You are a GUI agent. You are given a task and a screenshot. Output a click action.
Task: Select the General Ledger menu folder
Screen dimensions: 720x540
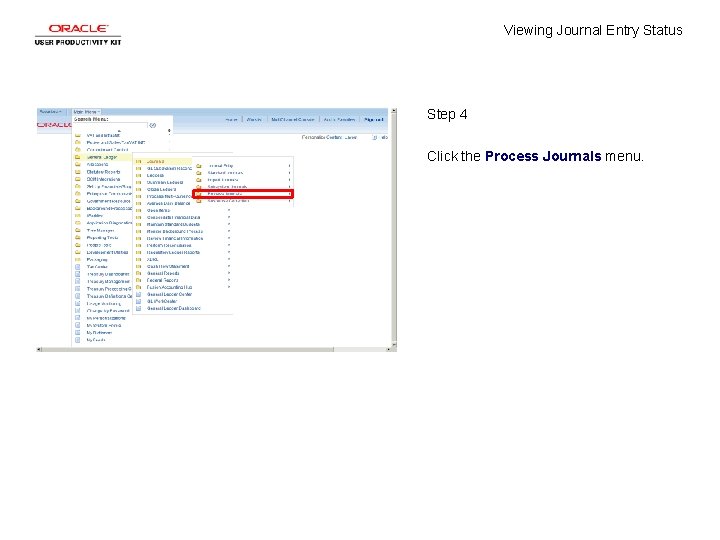[102, 157]
